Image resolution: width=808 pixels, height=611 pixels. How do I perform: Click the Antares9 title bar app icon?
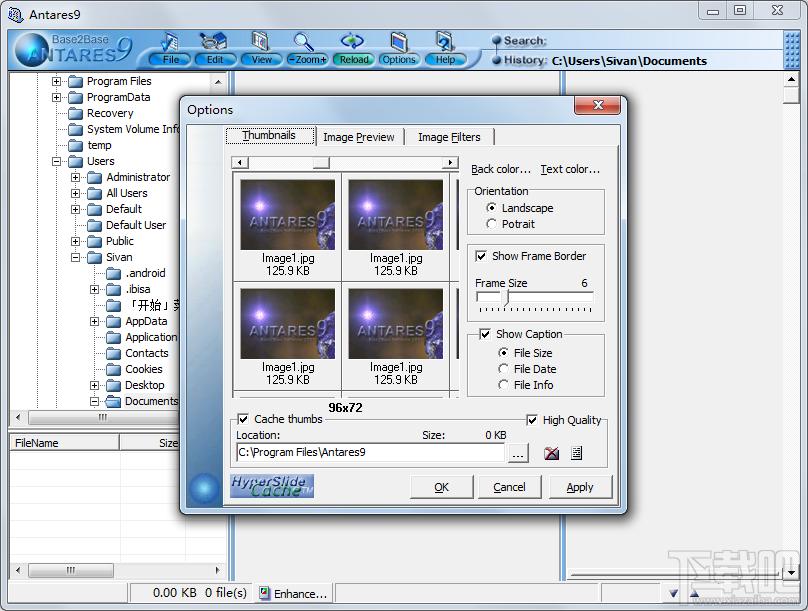tap(15, 14)
